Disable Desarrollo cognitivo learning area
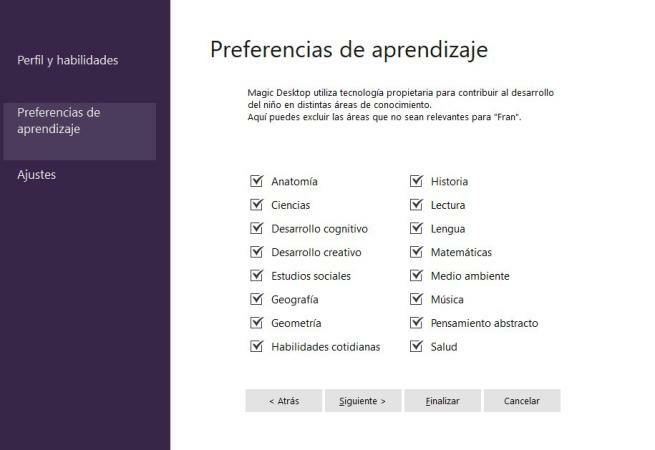655x450 pixels. (255, 228)
